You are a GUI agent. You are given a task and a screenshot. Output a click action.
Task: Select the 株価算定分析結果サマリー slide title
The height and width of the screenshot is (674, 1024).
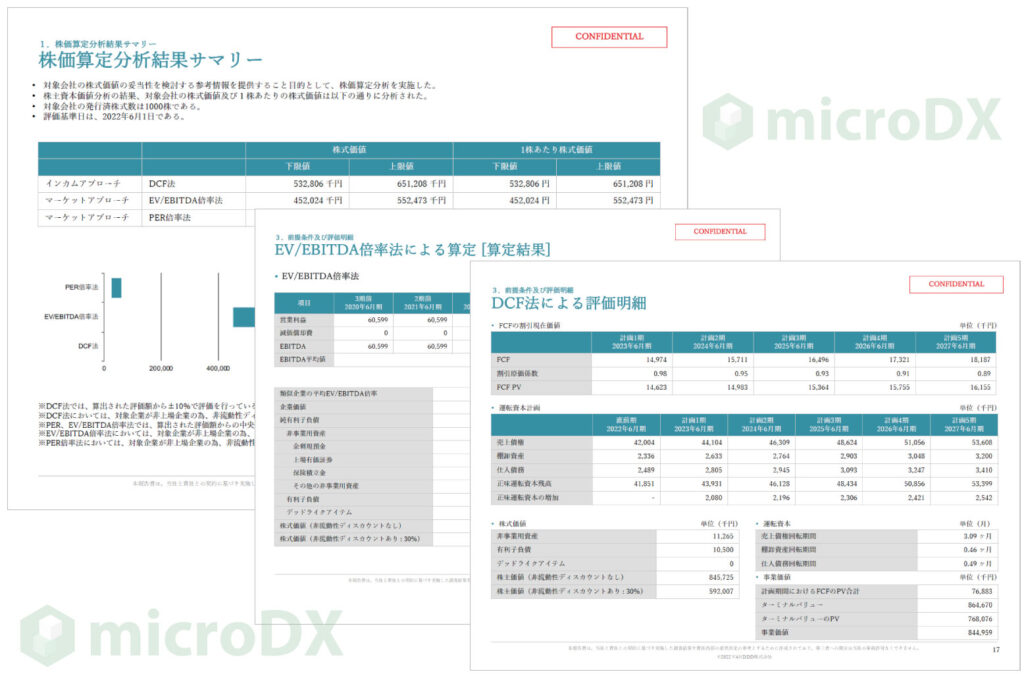150,60
